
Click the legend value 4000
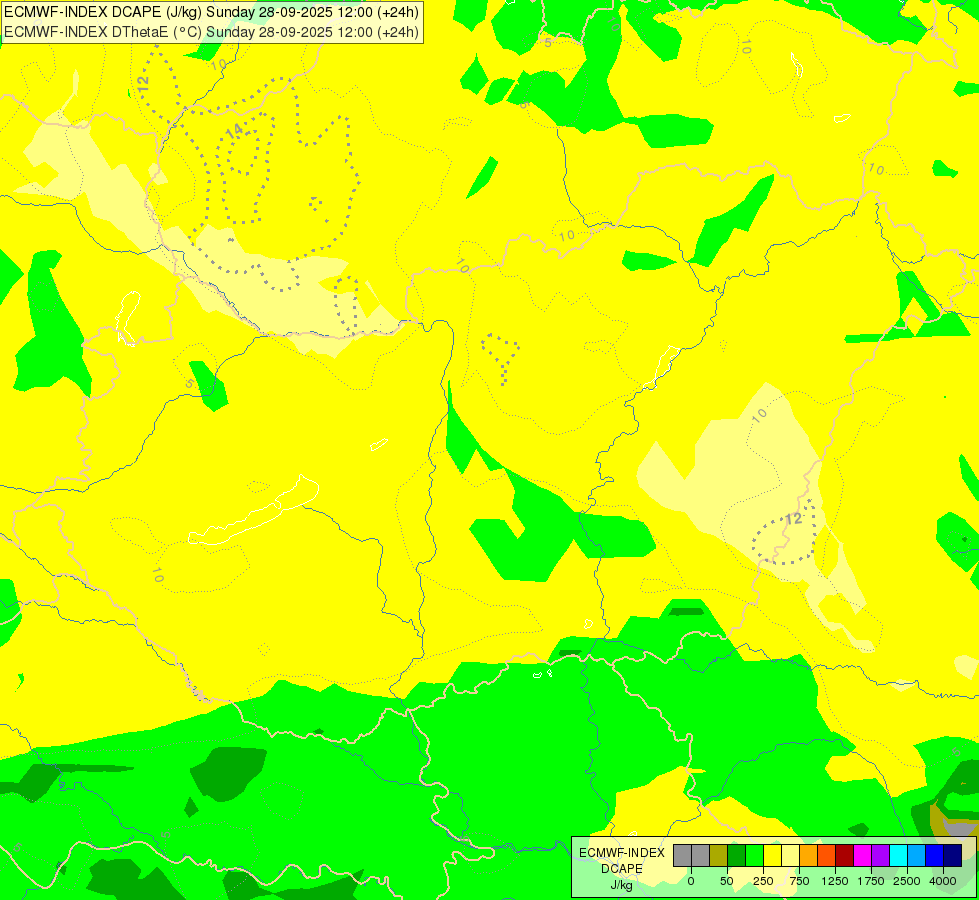(x=943, y=881)
